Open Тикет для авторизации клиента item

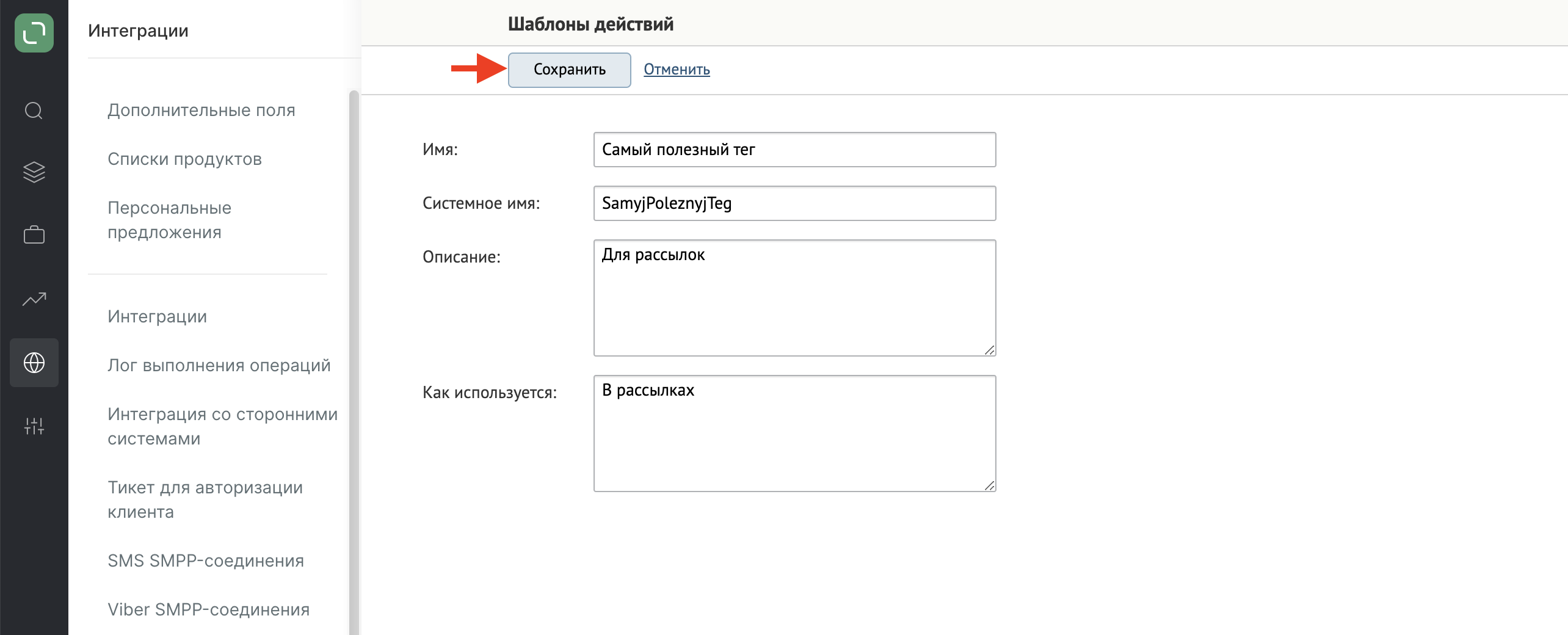pos(205,499)
